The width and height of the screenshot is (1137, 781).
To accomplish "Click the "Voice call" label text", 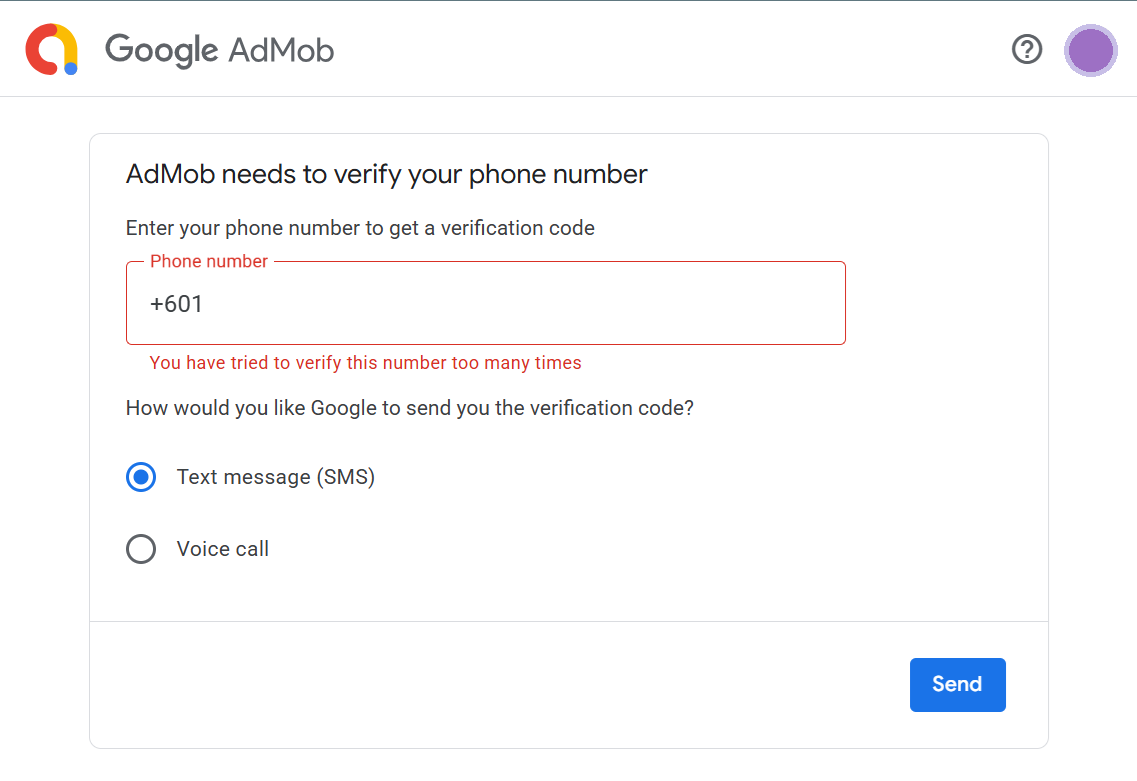I will [x=222, y=549].
